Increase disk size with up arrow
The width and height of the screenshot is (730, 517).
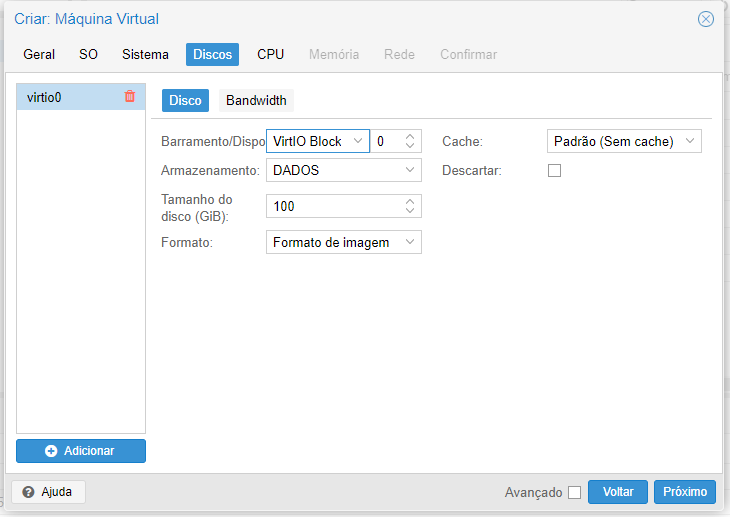(x=410, y=202)
